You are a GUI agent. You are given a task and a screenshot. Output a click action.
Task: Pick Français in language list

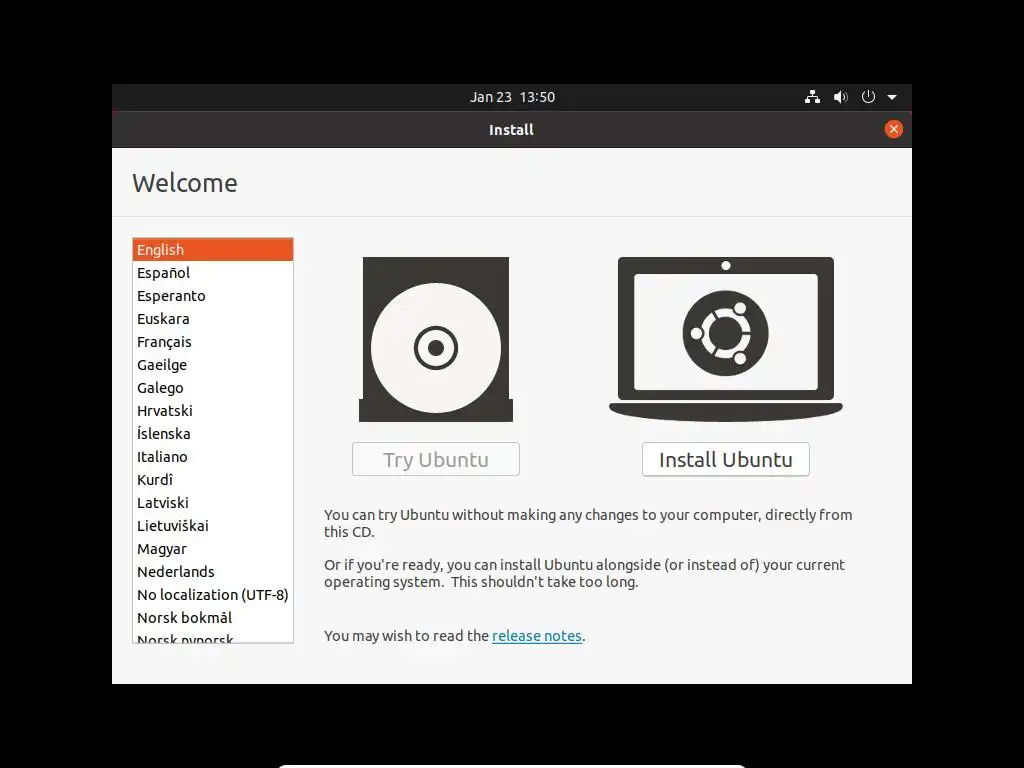[x=213, y=342]
